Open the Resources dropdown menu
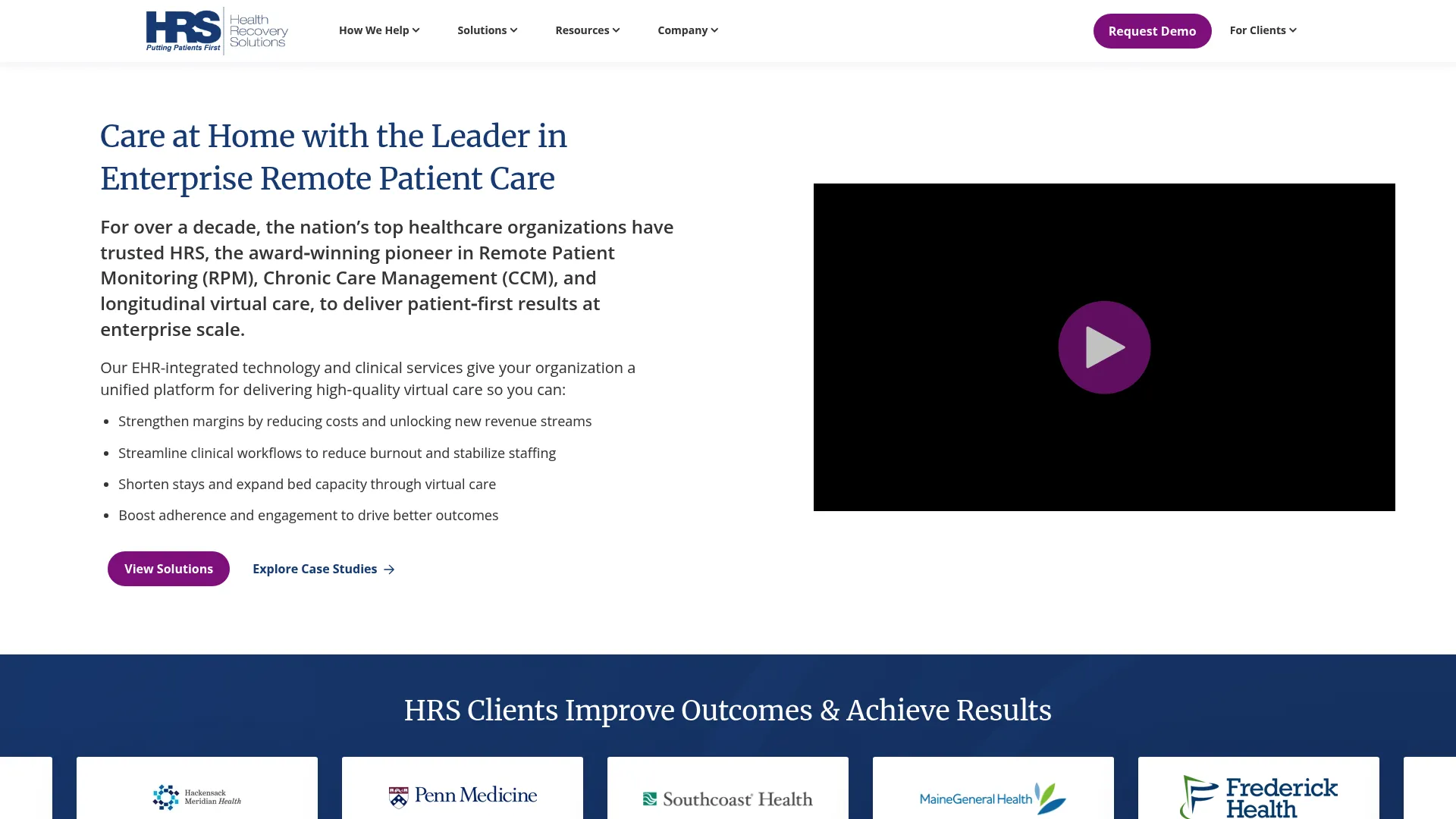1456x819 pixels. (x=588, y=30)
